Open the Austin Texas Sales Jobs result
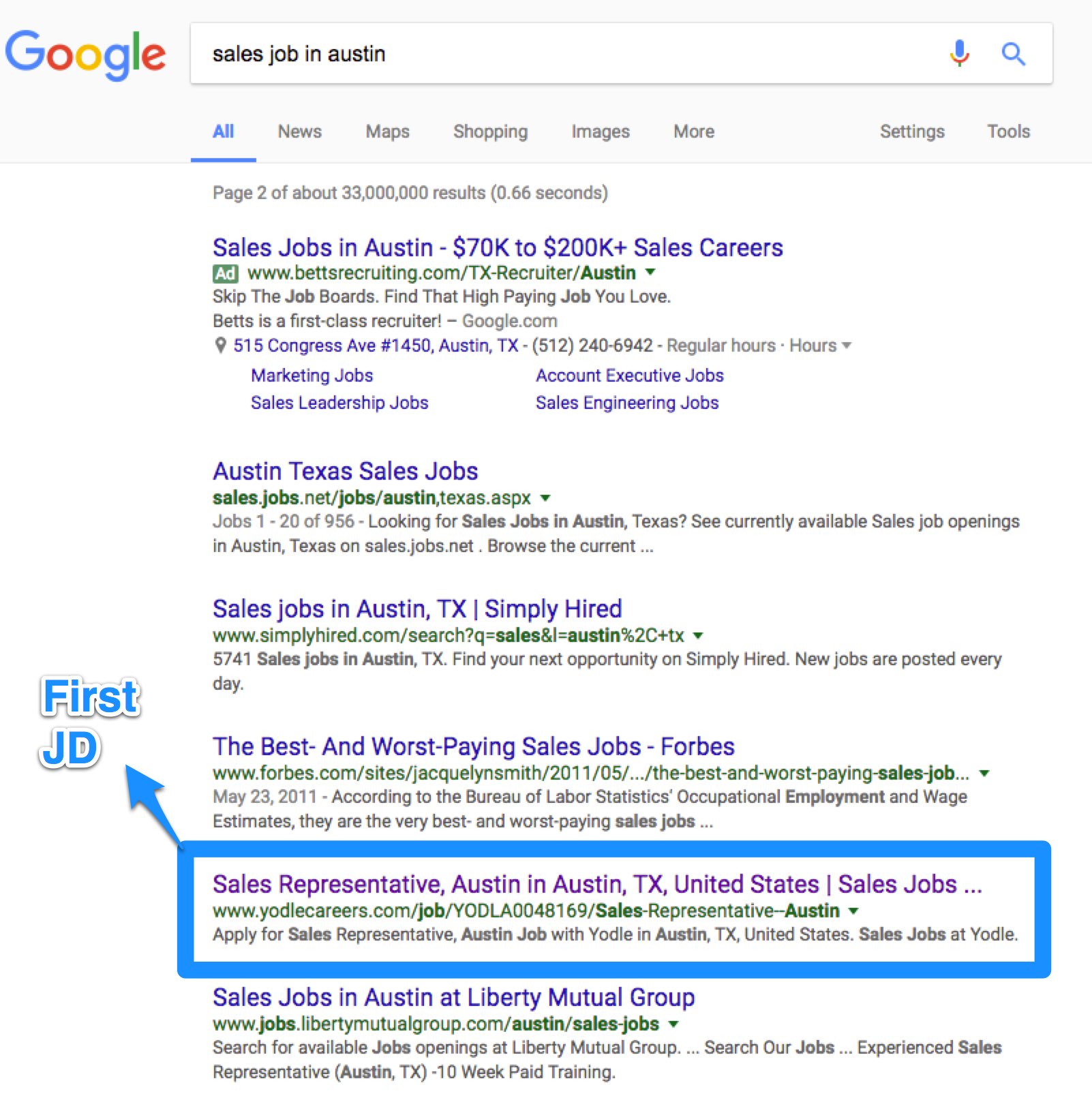This screenshot has width=1092, height=1100. (346, 471)
